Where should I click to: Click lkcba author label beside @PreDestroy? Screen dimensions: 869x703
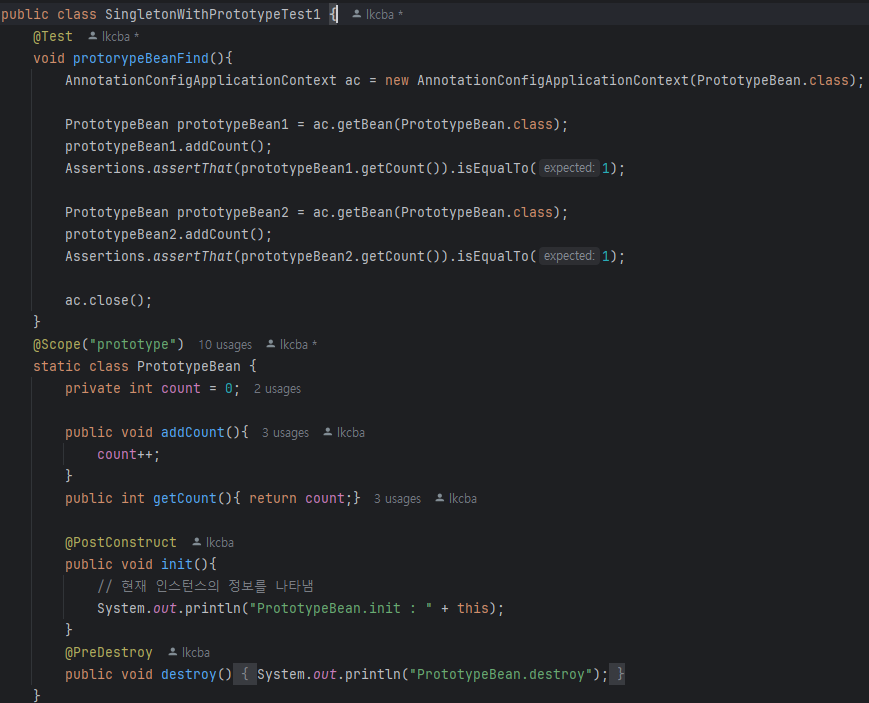click(x=196, y=653)
